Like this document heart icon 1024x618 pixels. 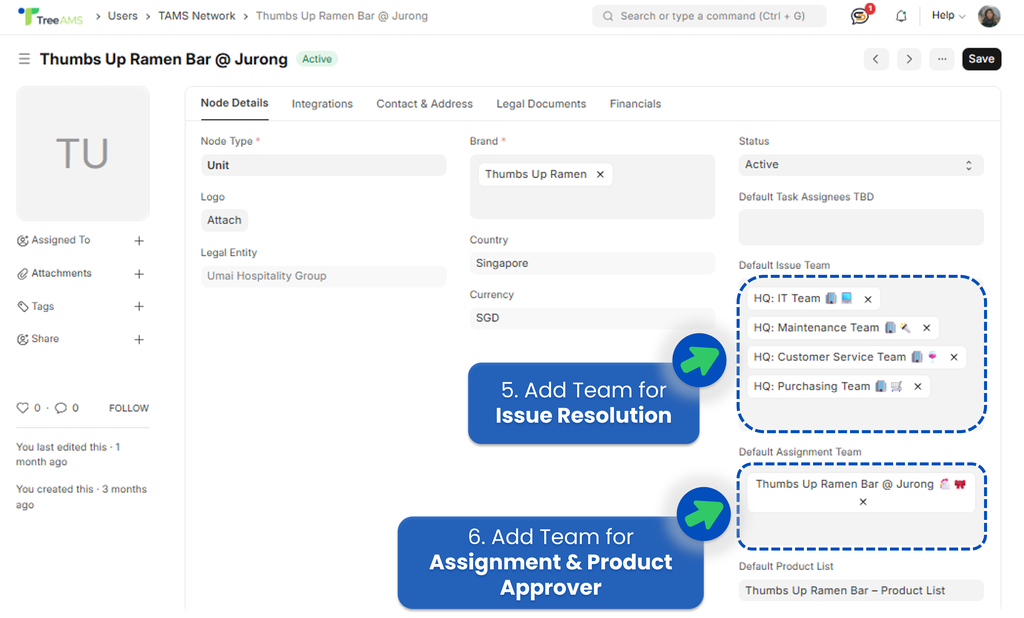23,408
